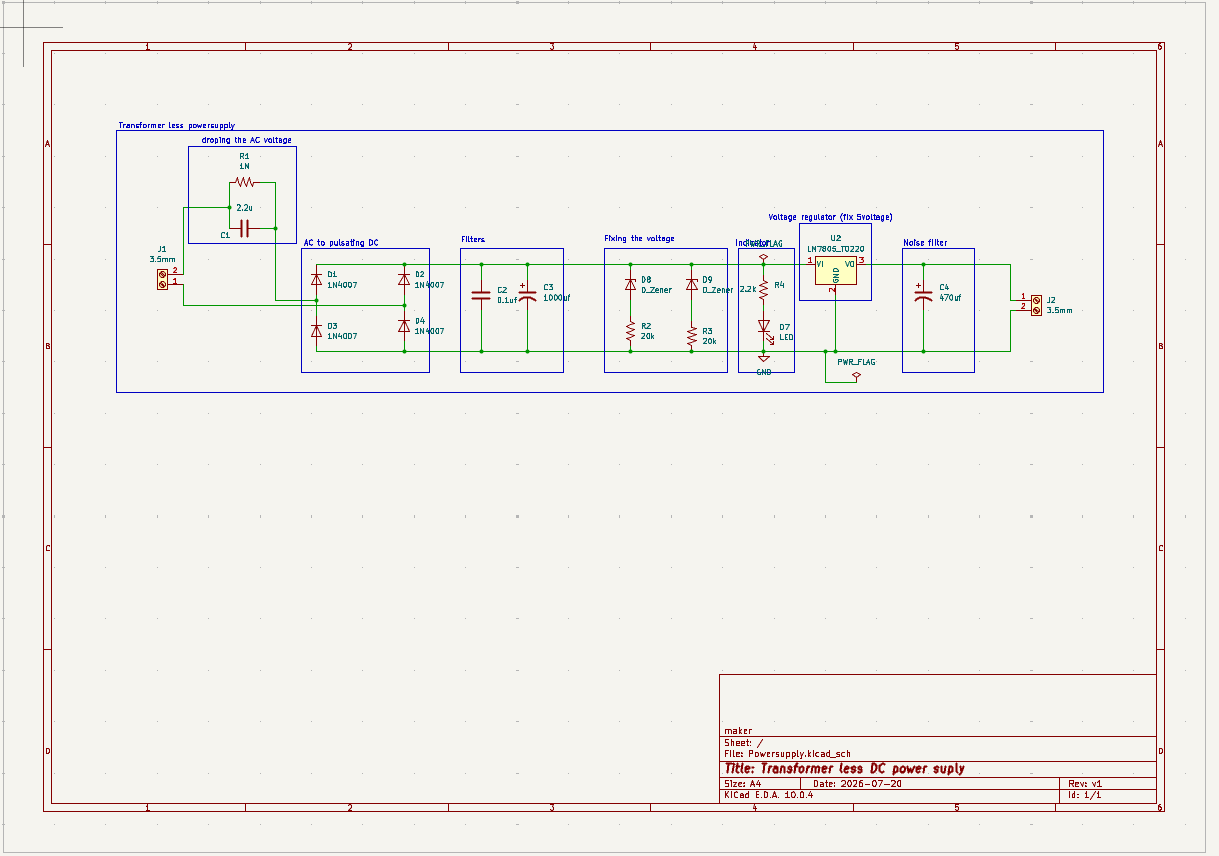Select the R1 resistor symbol
This screenshot has height=856, width=1219.
click(x=243, y=183)
